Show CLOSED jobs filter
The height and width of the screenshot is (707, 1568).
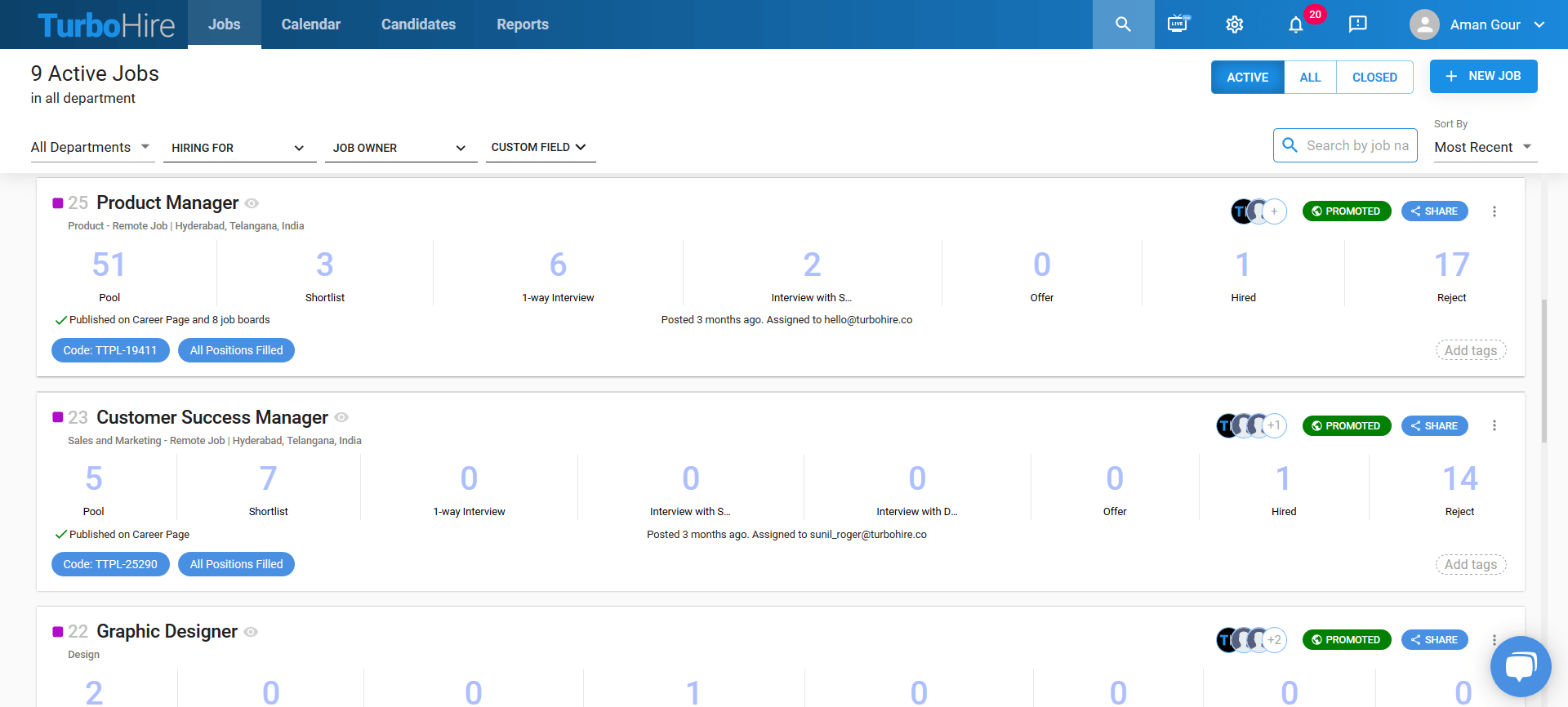pyautogui.click(x=1374, y=78)
